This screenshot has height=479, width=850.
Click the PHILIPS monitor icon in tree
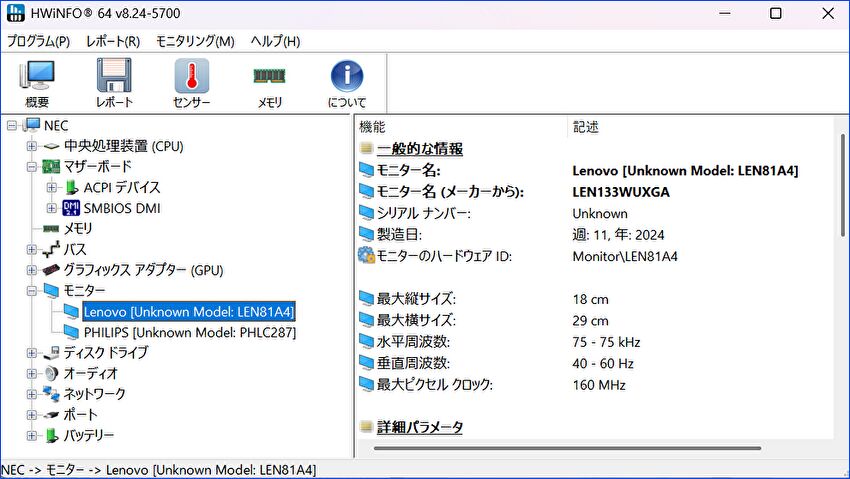[x=72, y=332]
